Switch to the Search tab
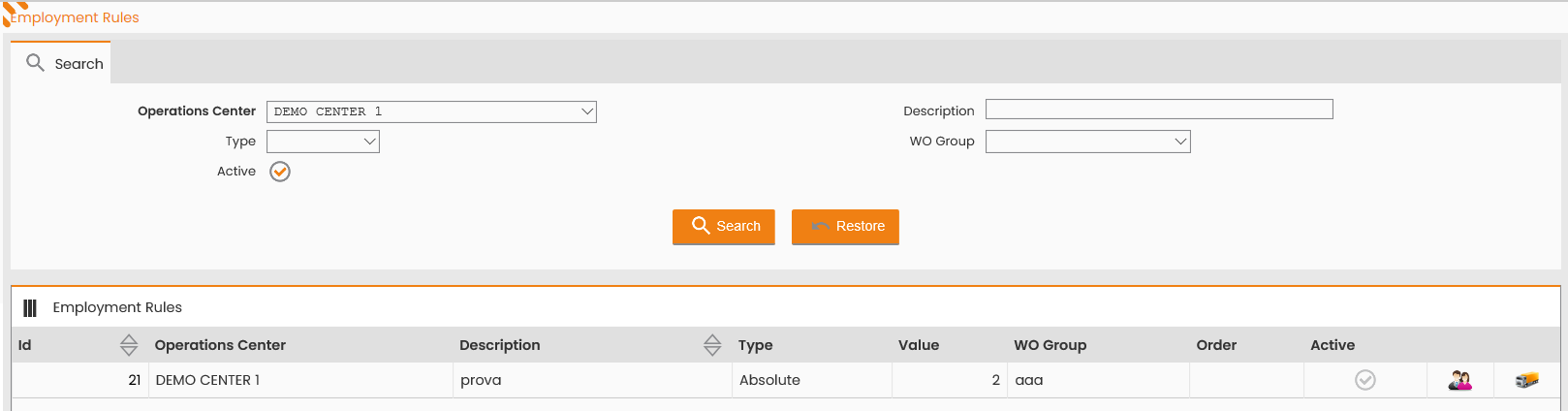 click(x=61, y=63)
